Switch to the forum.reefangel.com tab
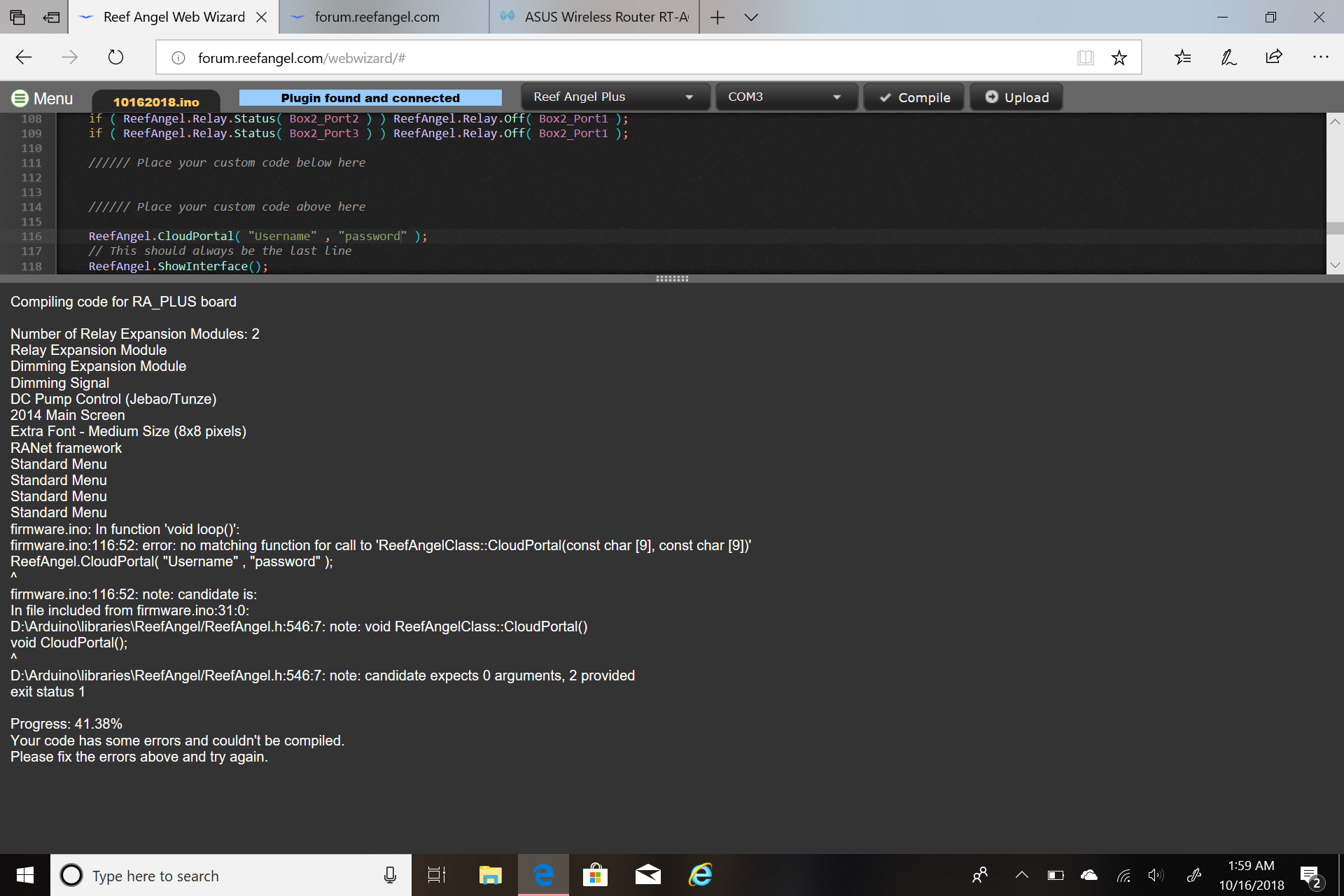Image resolution: width=1344 pixels, height=896 pixels. click(384, 17)
